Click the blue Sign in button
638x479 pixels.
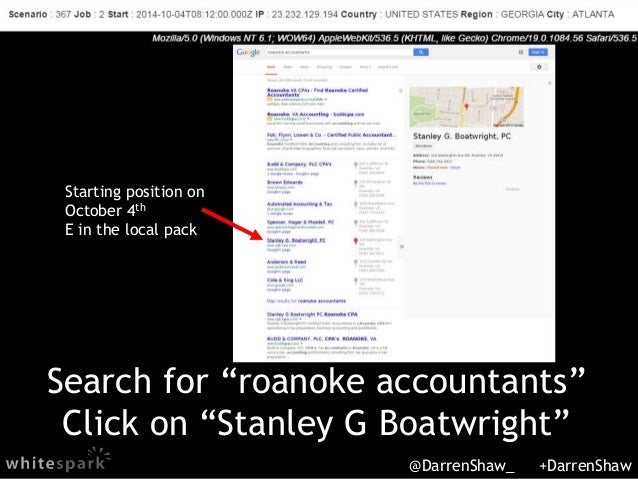click(x=538, y=52)
